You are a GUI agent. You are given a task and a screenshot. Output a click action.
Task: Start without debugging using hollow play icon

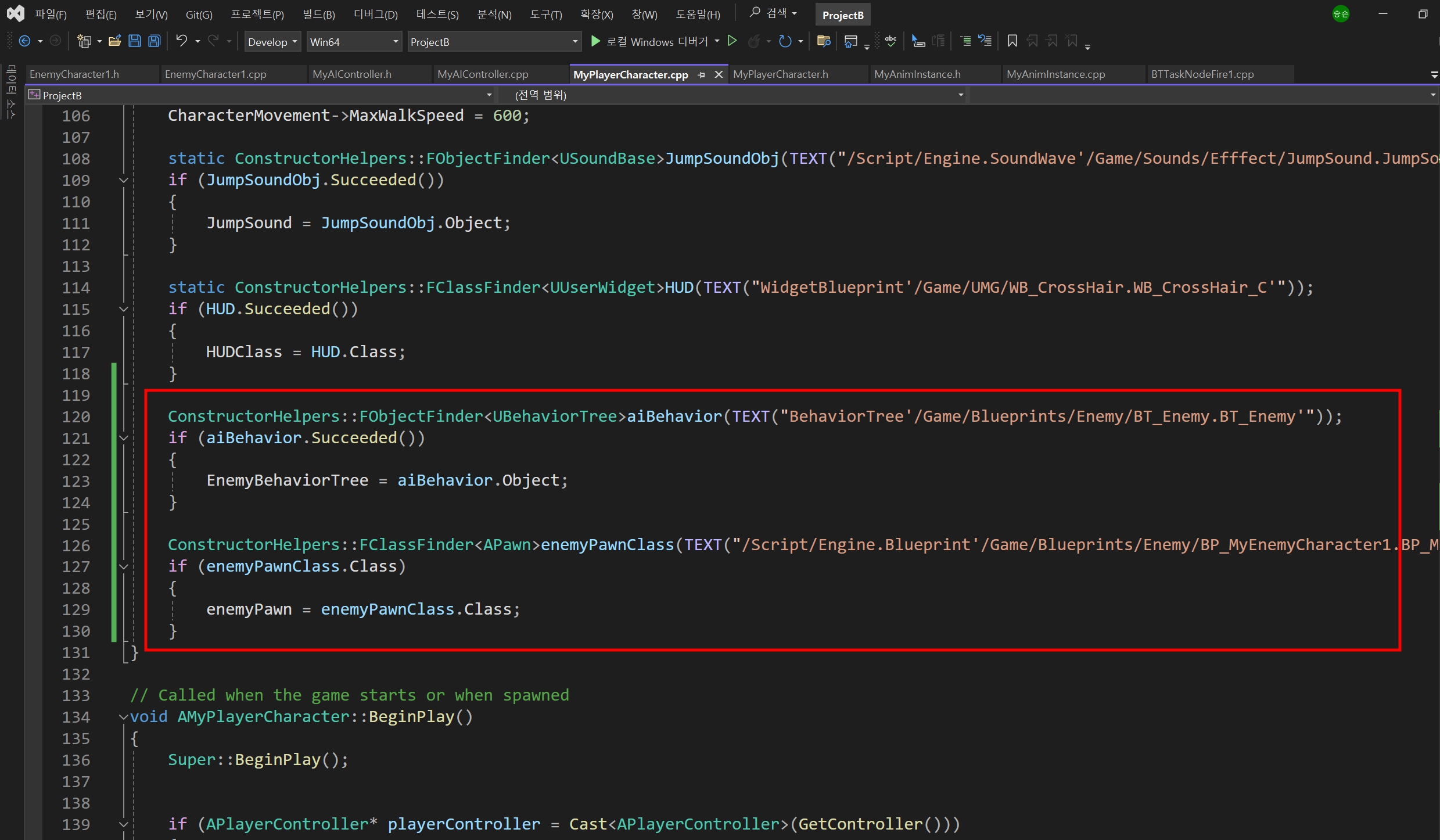coord(732,41)
